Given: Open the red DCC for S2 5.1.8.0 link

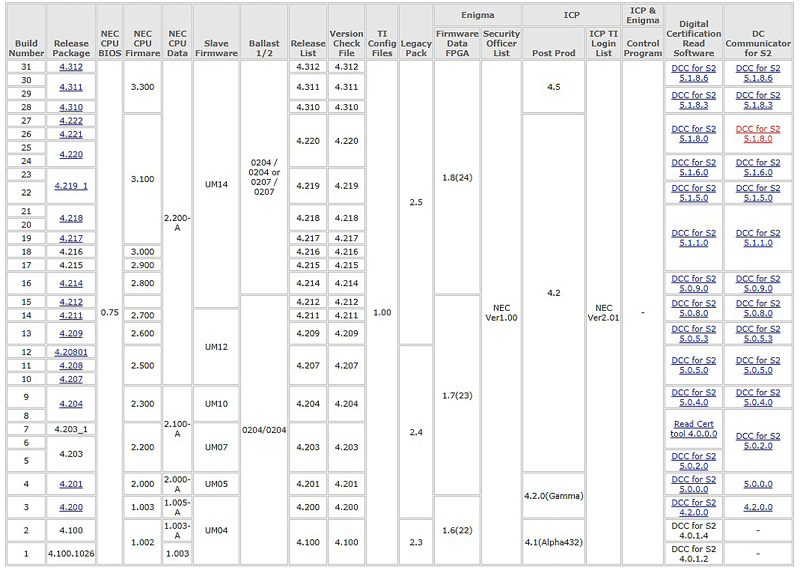Looking at the screenshot, I should (758, 134).
